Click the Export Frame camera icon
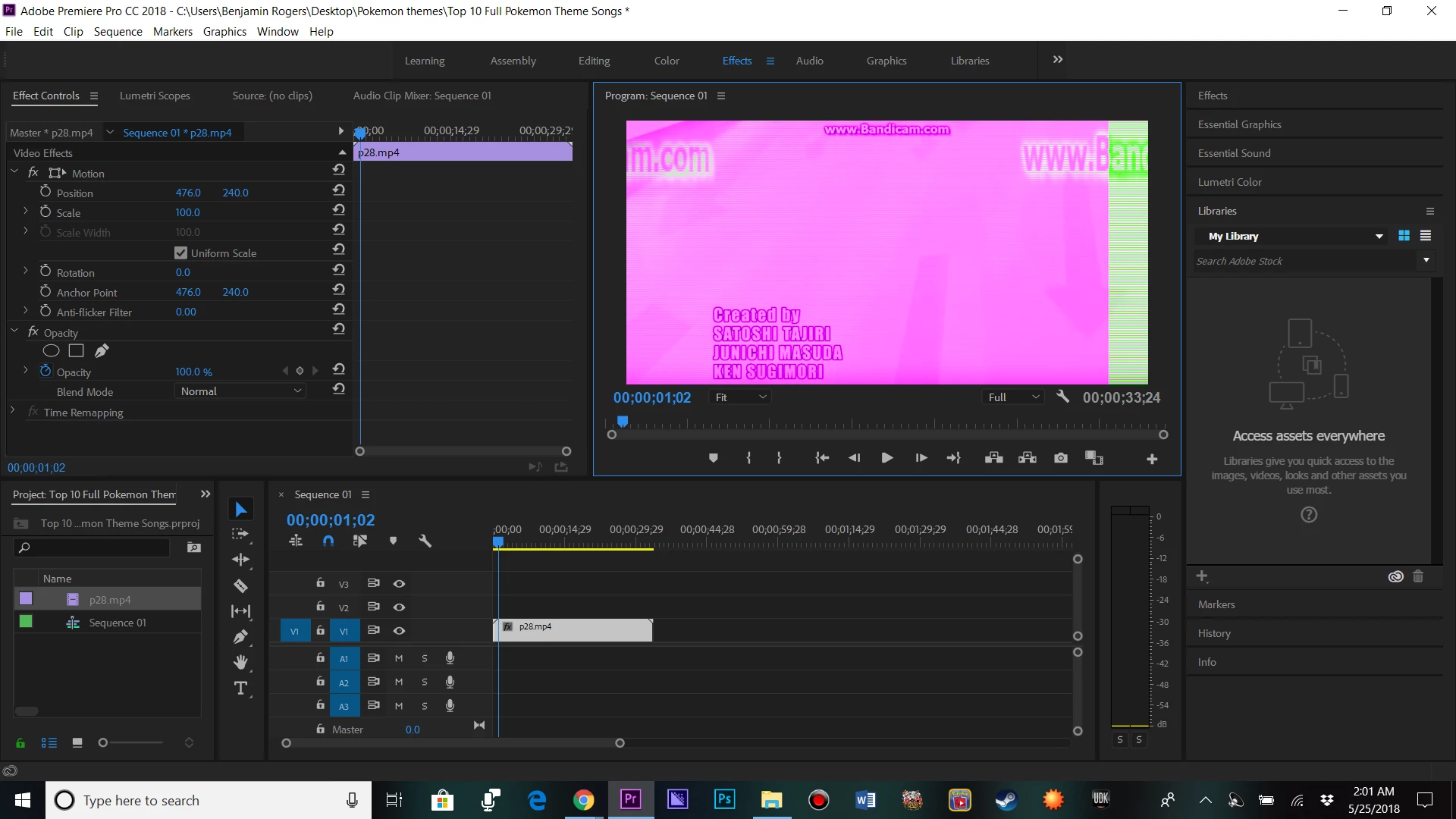Screen dimensions: 1456x819 1061,458
